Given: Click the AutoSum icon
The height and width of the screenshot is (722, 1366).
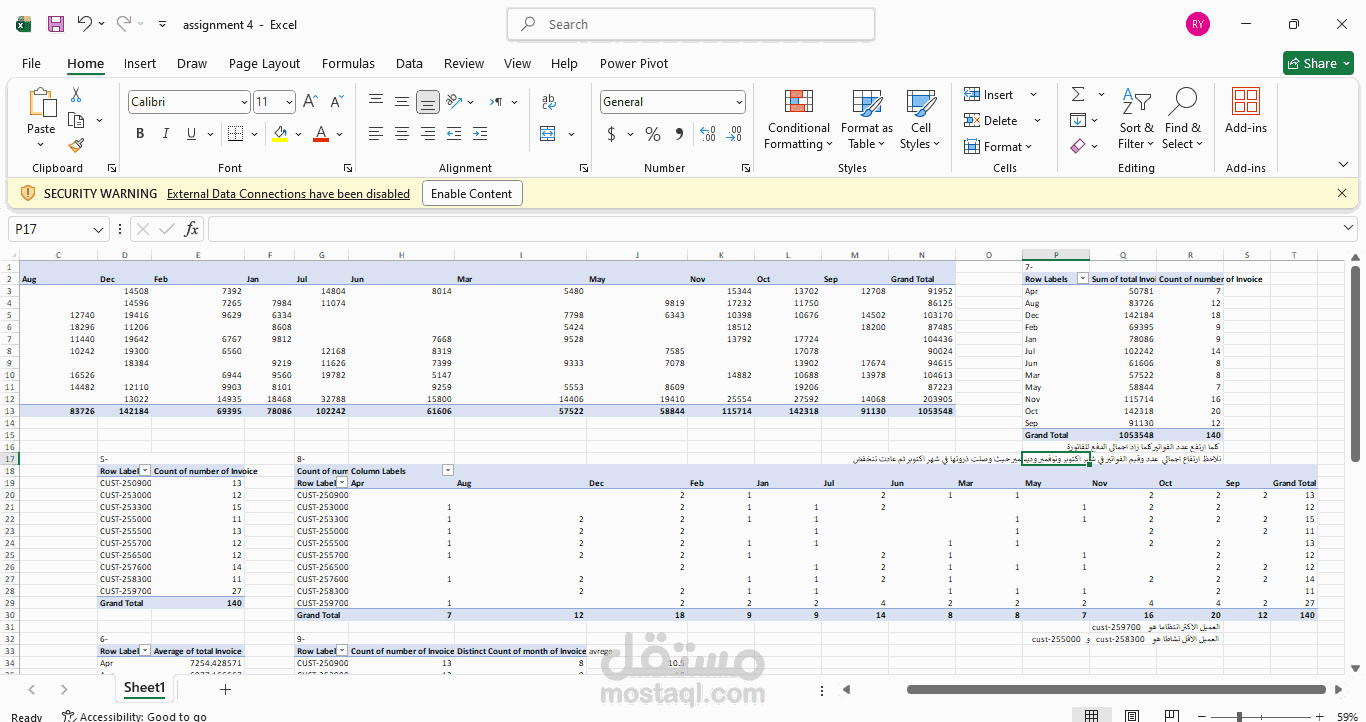Looking at the screenshot, I should (1080, 94).
